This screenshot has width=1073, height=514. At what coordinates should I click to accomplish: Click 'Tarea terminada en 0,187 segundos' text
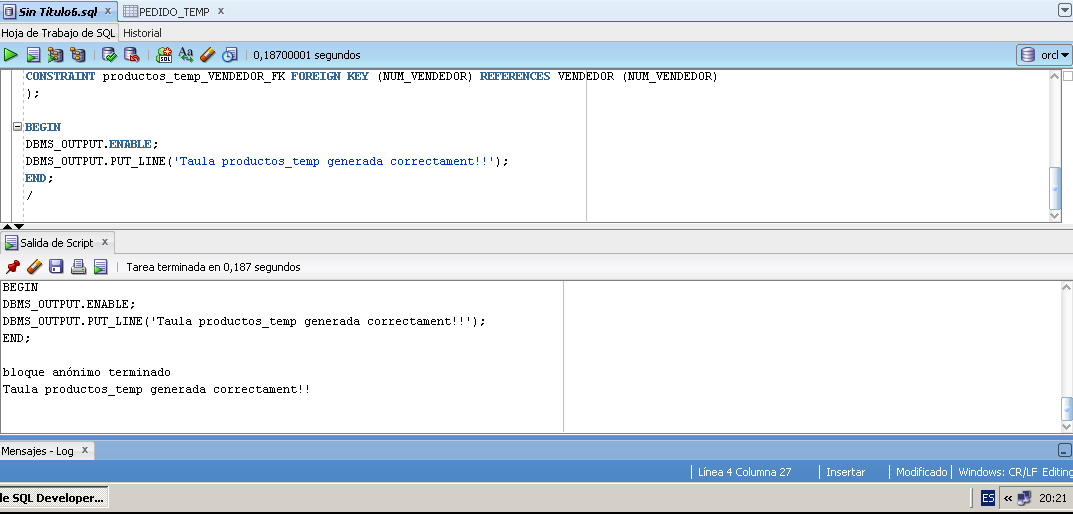pos(214,267)
